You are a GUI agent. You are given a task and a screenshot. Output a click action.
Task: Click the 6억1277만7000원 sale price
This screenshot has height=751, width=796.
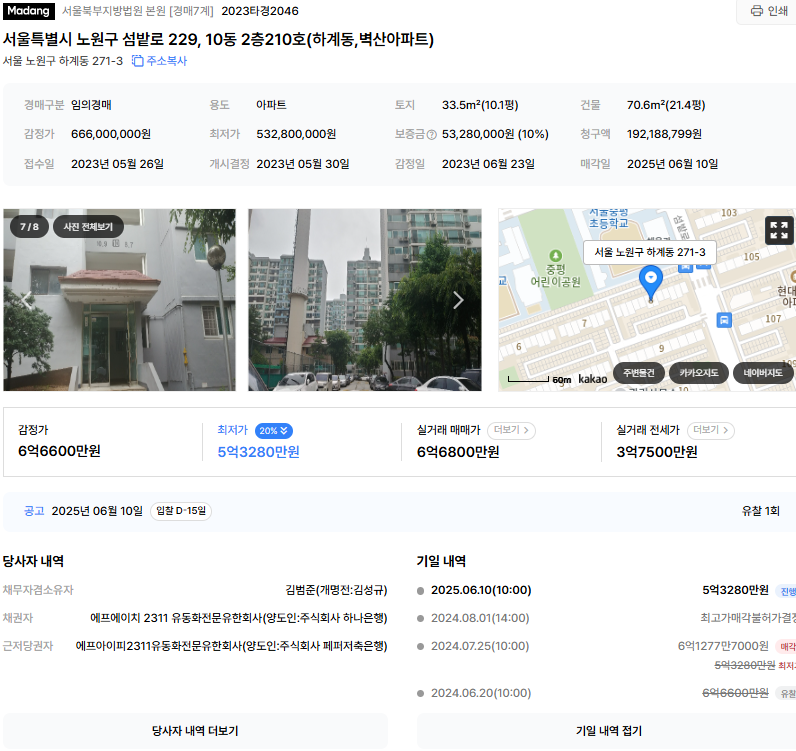723,646
